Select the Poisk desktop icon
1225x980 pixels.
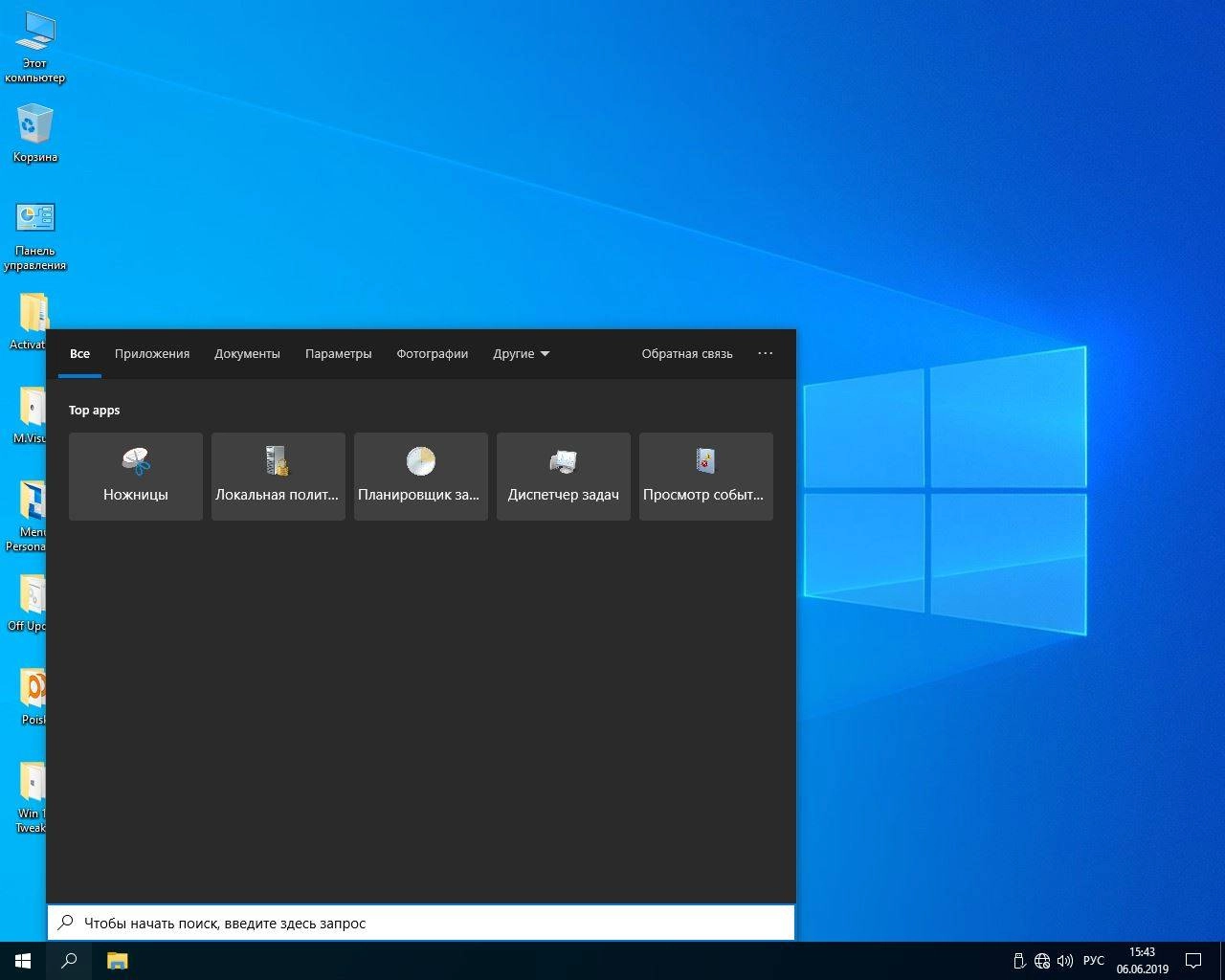coord(33,695)
